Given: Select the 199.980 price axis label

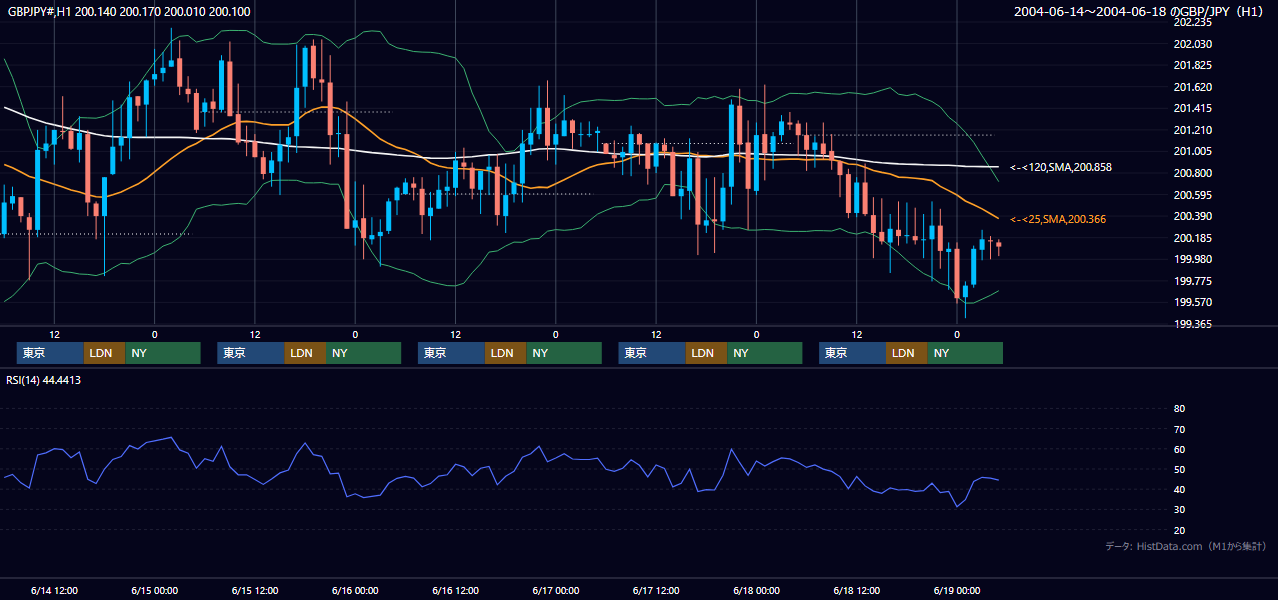Looking at the screenshot, I should point(1192,259).
